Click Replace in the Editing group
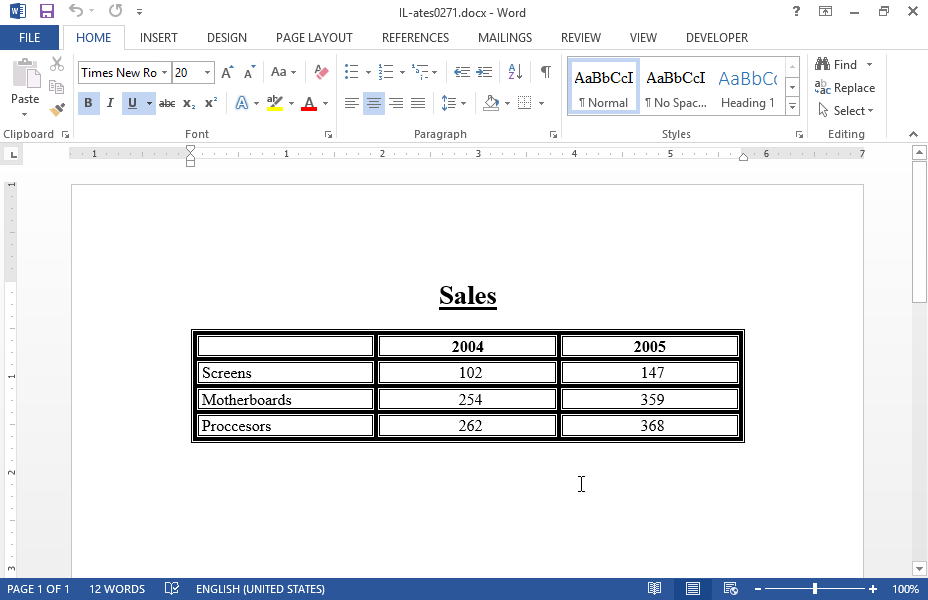928x600 pixels. (845, 88)
